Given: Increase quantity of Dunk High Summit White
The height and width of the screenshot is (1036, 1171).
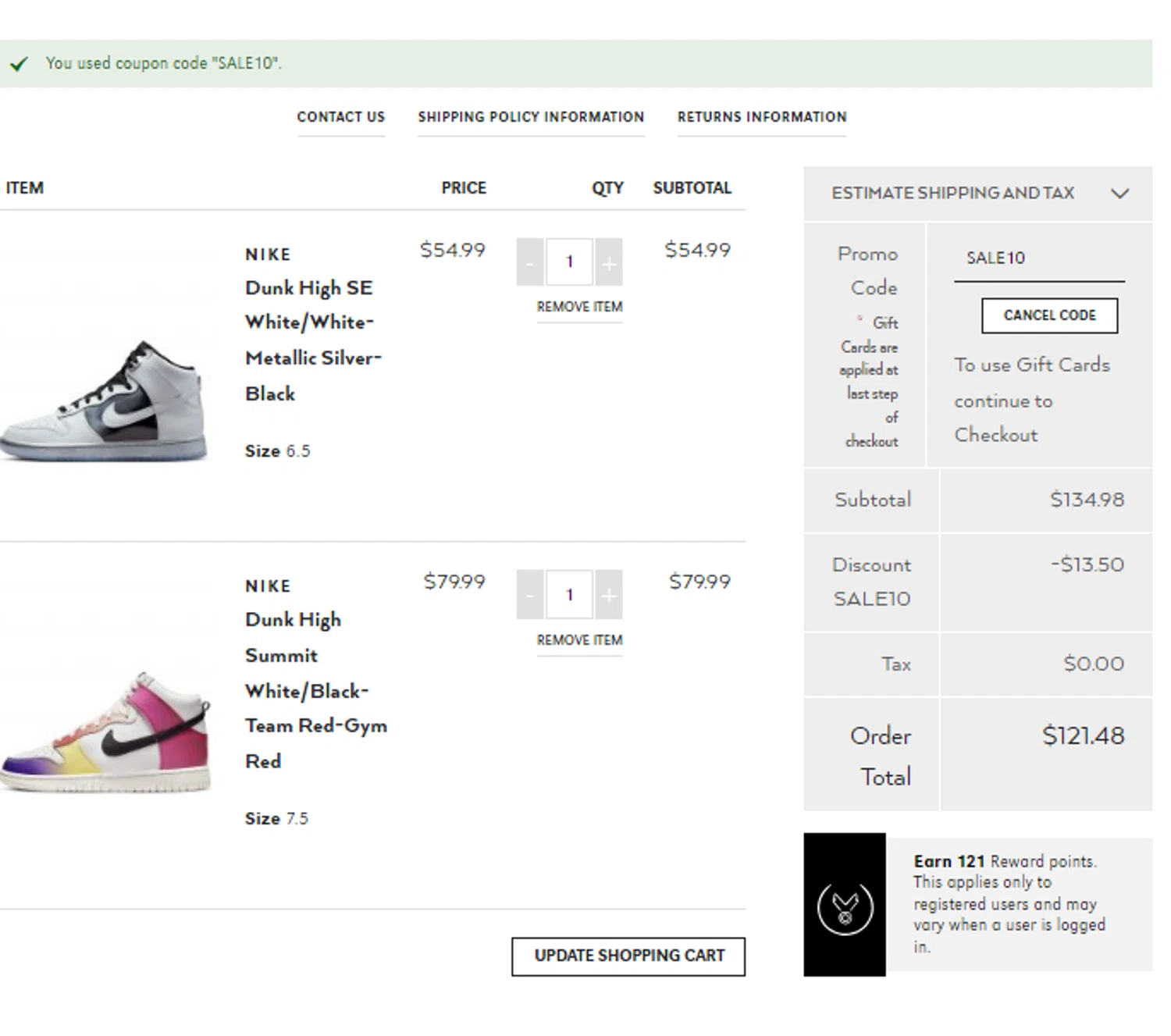Looking at the screenshot, I should coord(609,595).
